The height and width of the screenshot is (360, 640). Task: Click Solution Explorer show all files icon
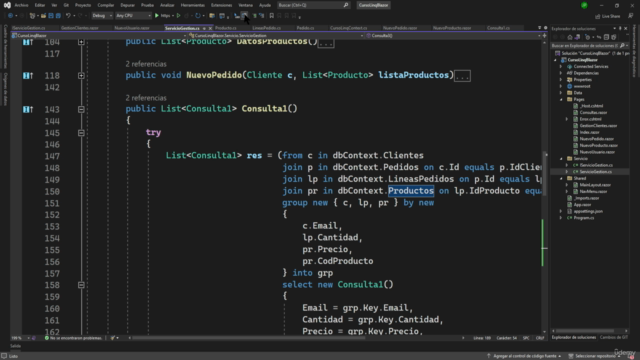(x=613, y=37)
